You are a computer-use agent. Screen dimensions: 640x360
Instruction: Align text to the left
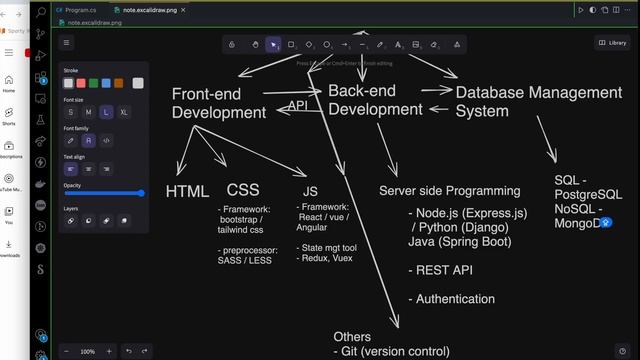point(71,169)
